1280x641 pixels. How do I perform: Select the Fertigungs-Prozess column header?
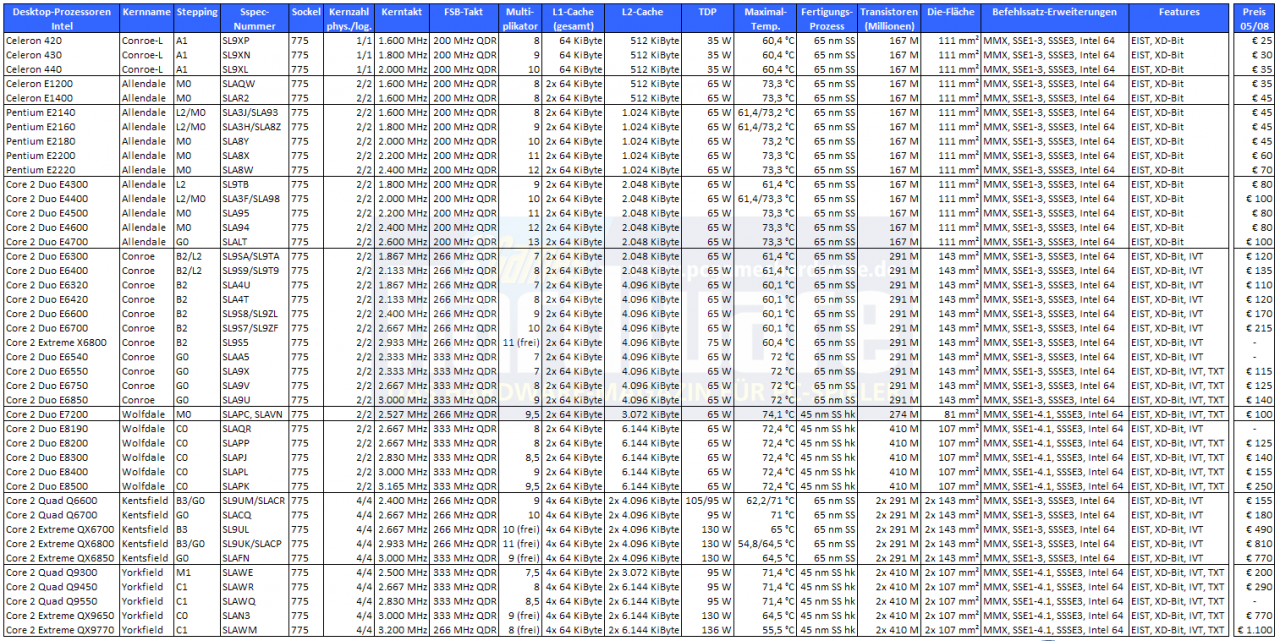(827, 18)
